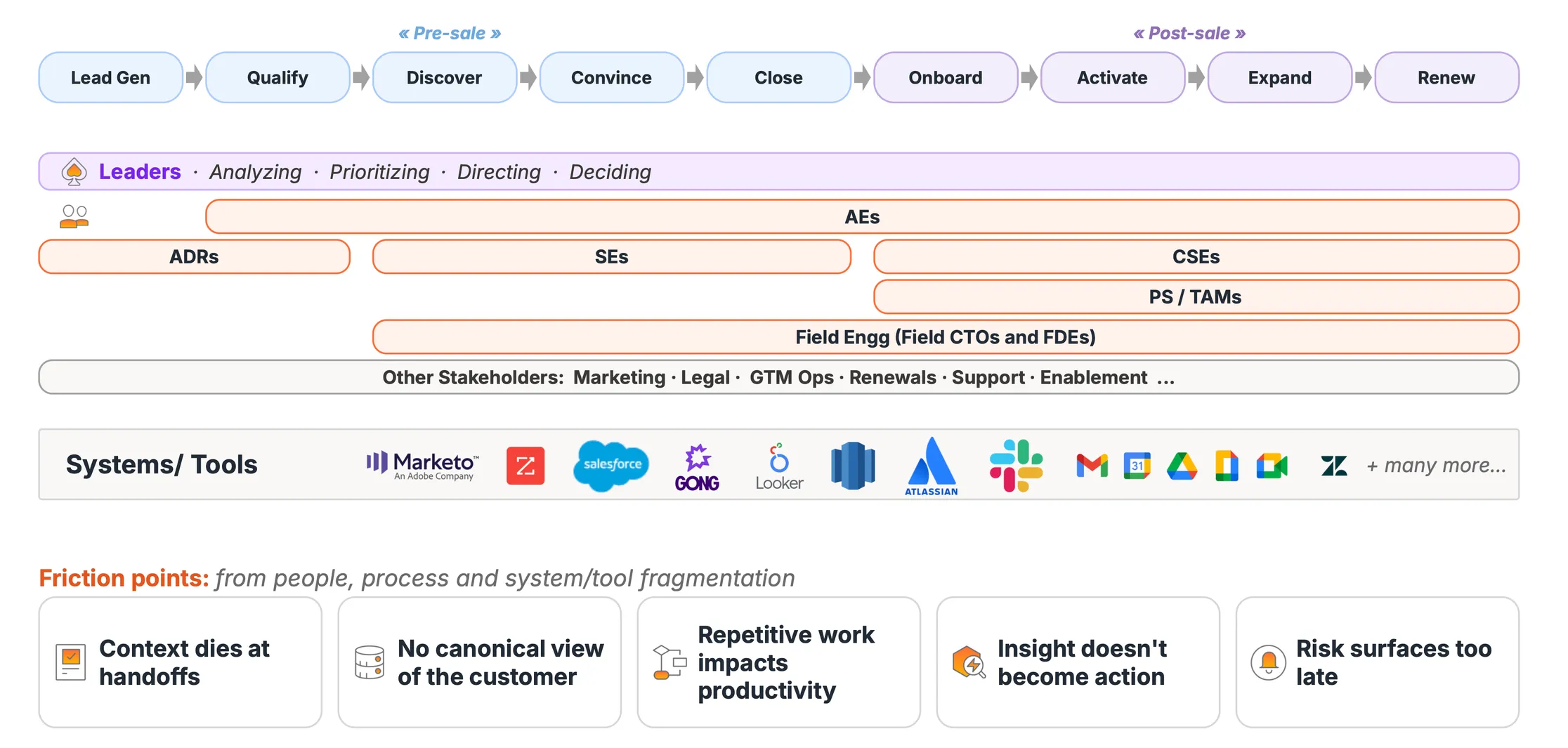Select the Convince stage
This screenshot has width=1568, height=748.
(612, 77)
